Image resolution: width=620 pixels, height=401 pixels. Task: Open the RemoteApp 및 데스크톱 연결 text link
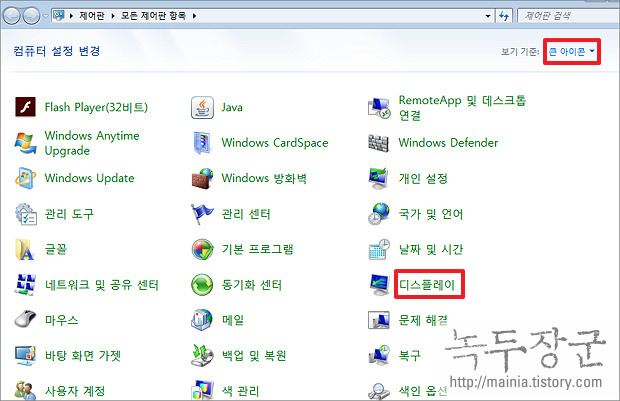tap(462, 108)
